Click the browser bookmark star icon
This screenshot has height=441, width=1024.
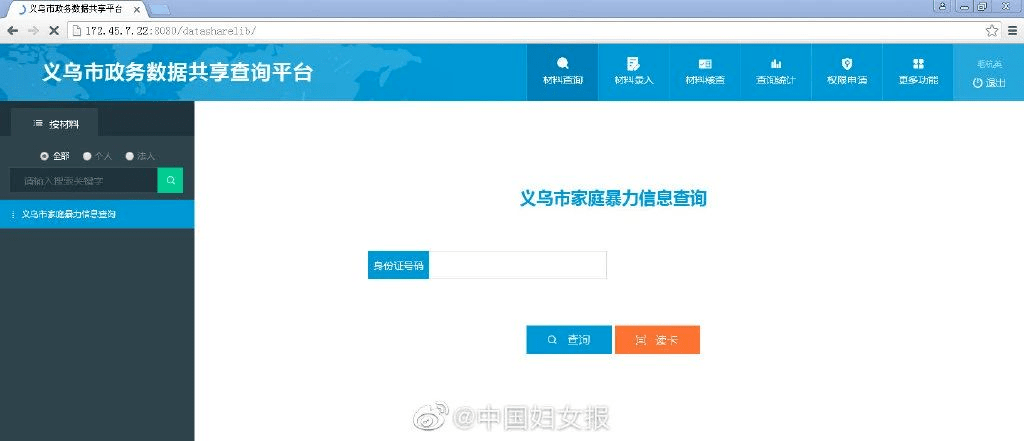[x=992, y=31]
